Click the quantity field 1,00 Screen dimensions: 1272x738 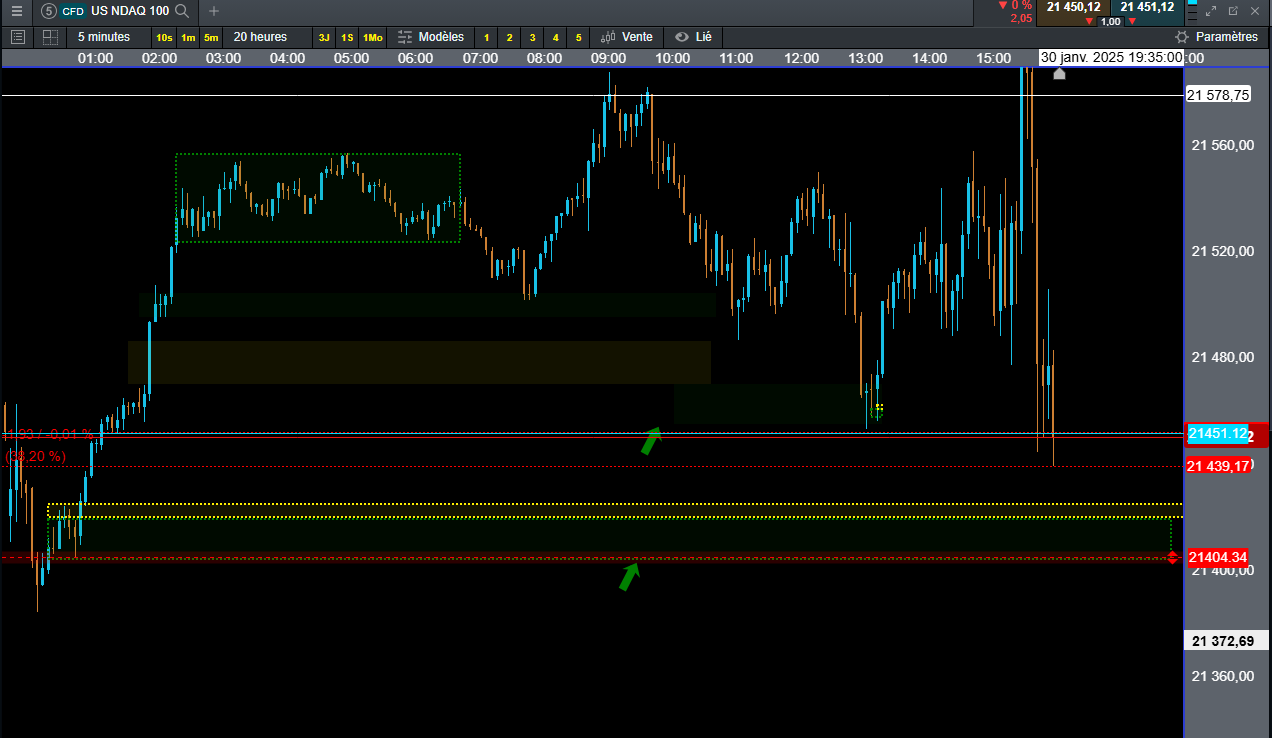tap(1110, 21)
